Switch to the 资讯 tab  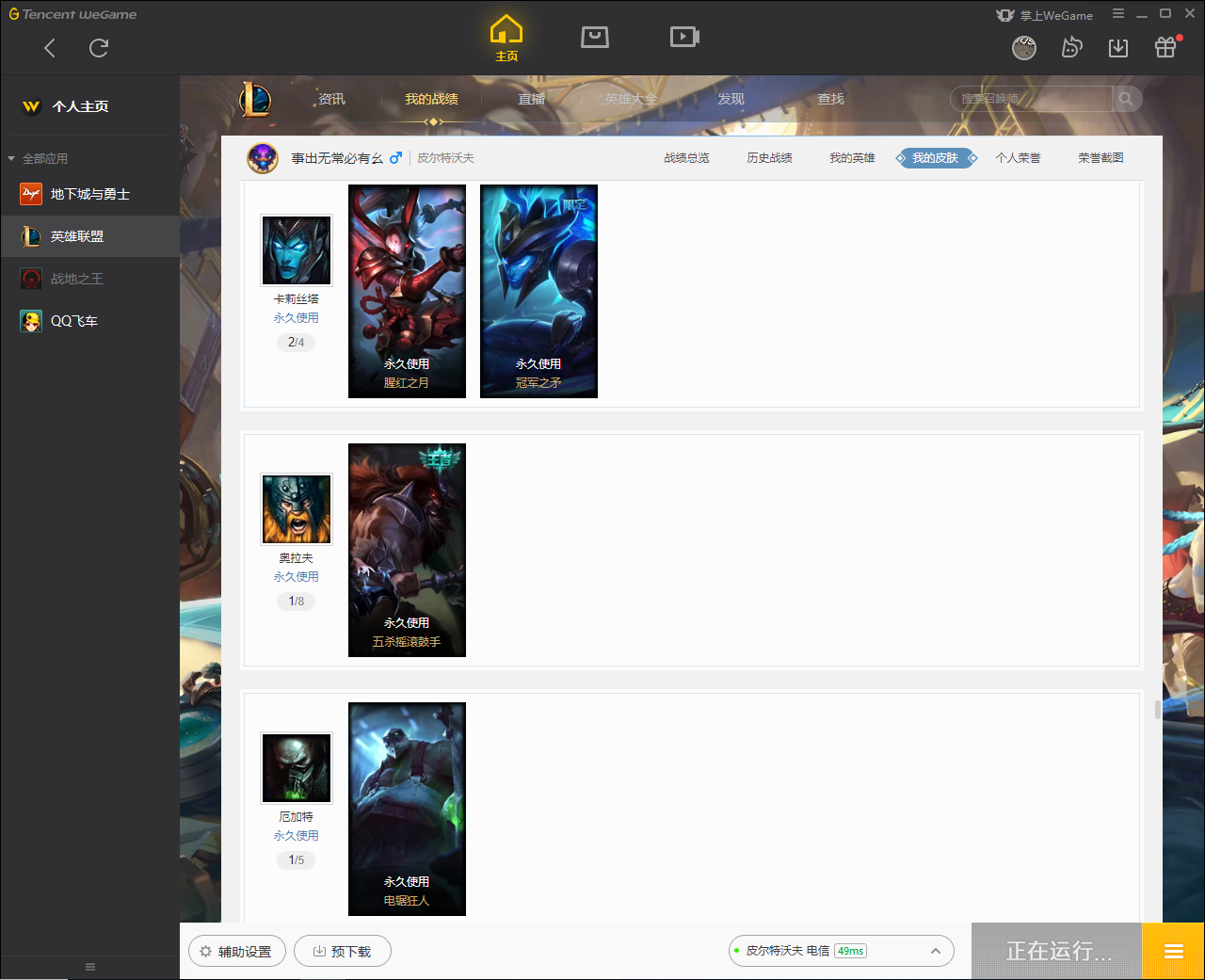331,99
